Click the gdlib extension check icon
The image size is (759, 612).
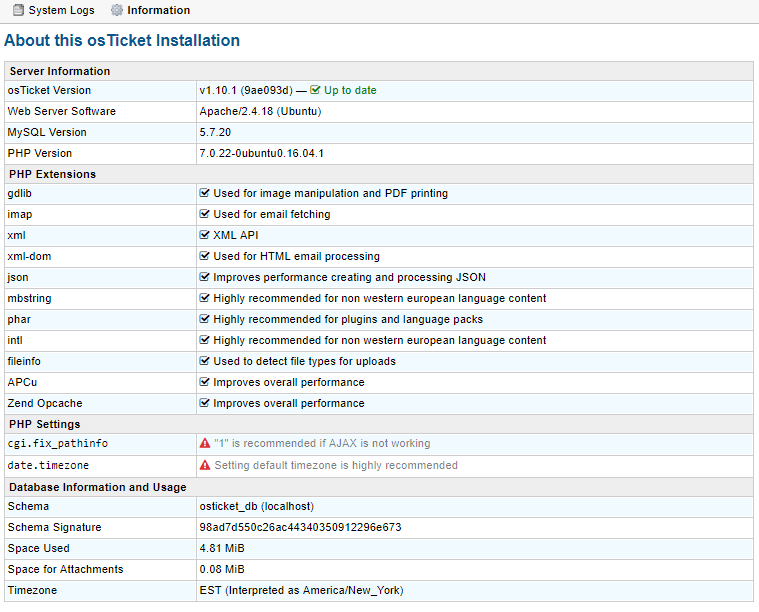point(204,193)
